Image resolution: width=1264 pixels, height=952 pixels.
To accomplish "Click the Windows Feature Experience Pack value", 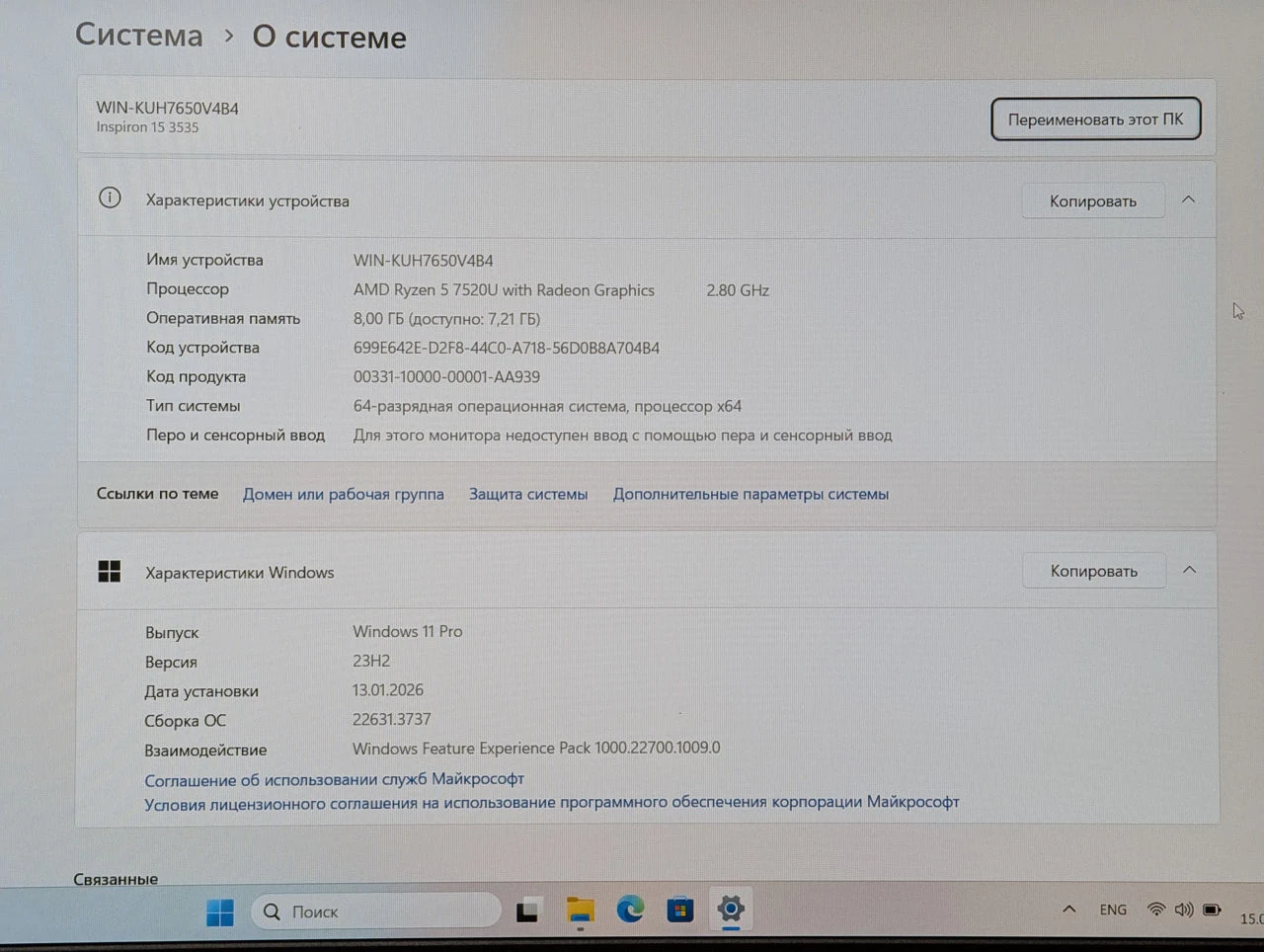I will 536,748.
